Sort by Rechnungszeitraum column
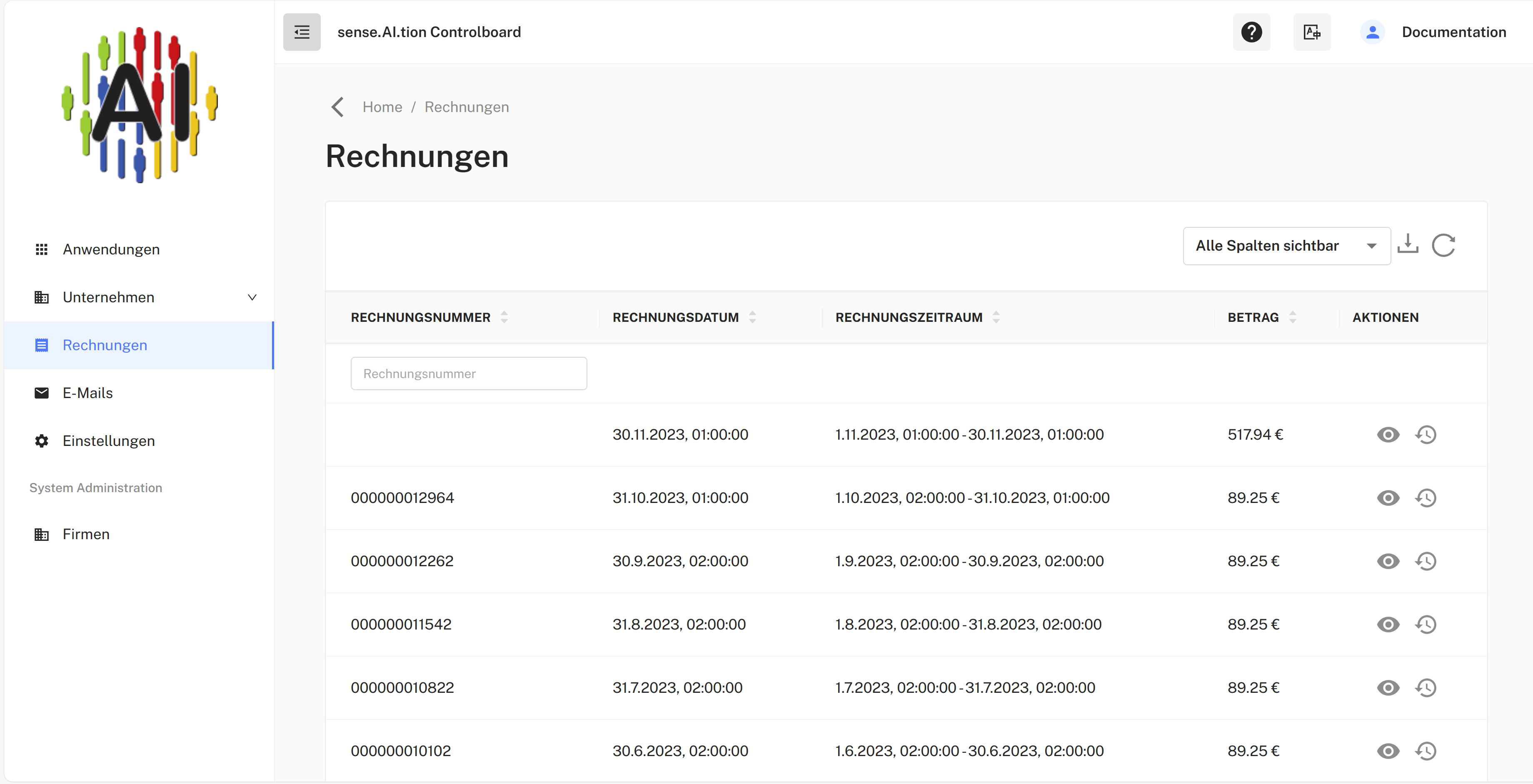 996,317
